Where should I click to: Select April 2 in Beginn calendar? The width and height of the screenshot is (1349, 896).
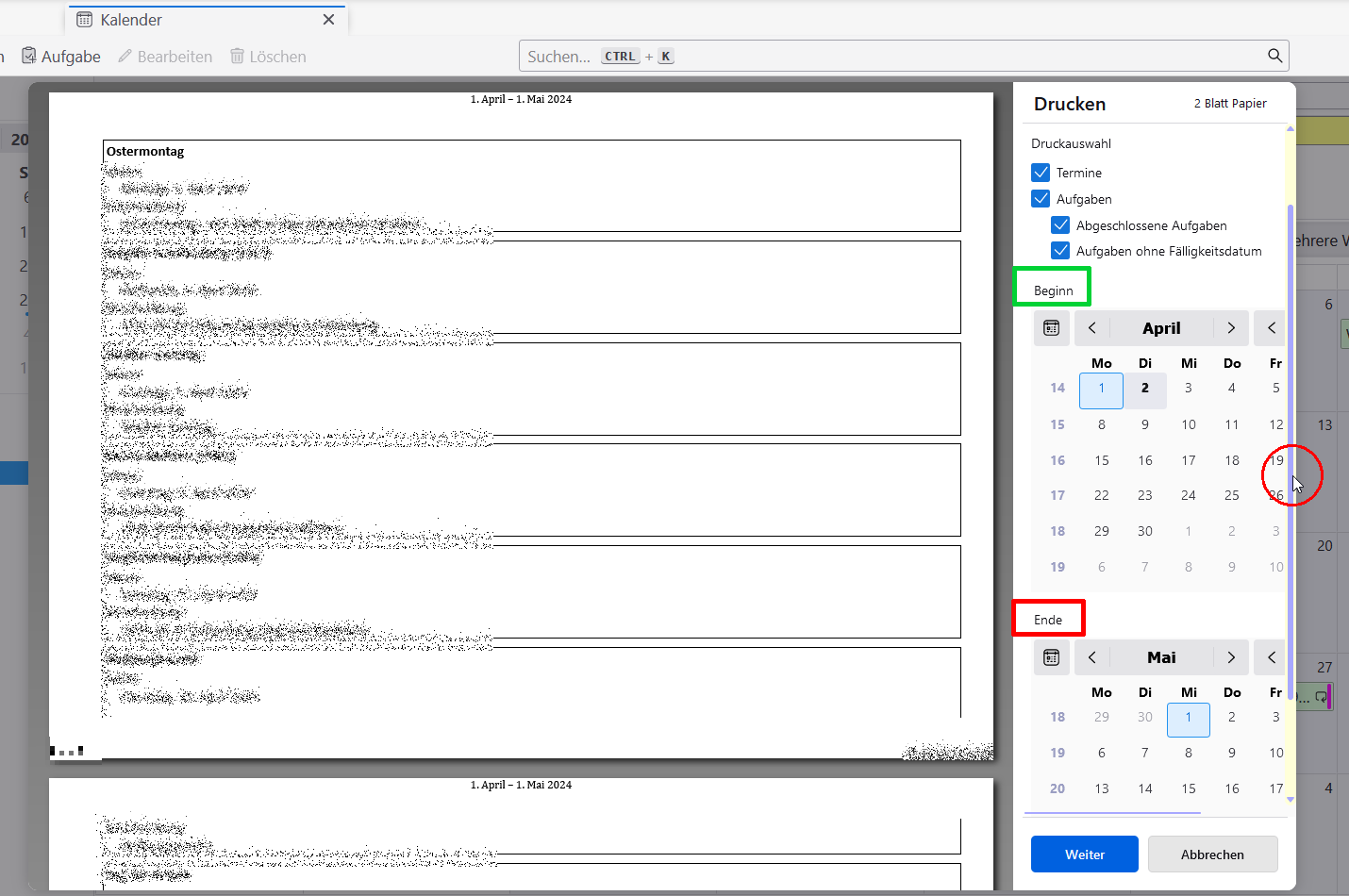1145,389
